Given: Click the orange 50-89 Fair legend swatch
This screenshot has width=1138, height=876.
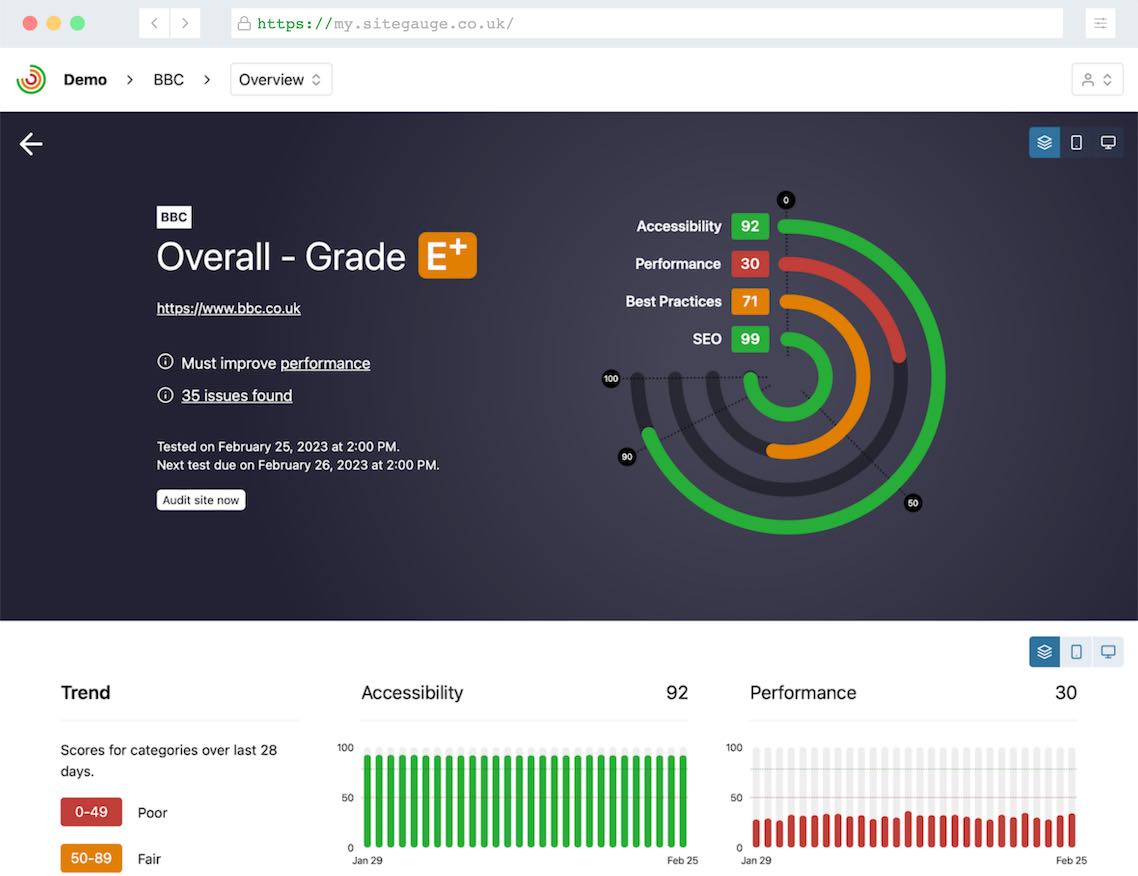Looking at the screenshot, I should coord(91,858).
